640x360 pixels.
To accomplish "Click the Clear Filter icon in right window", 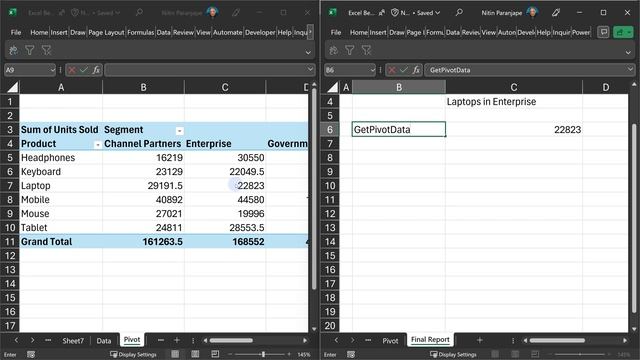I will tap(367, 50).
